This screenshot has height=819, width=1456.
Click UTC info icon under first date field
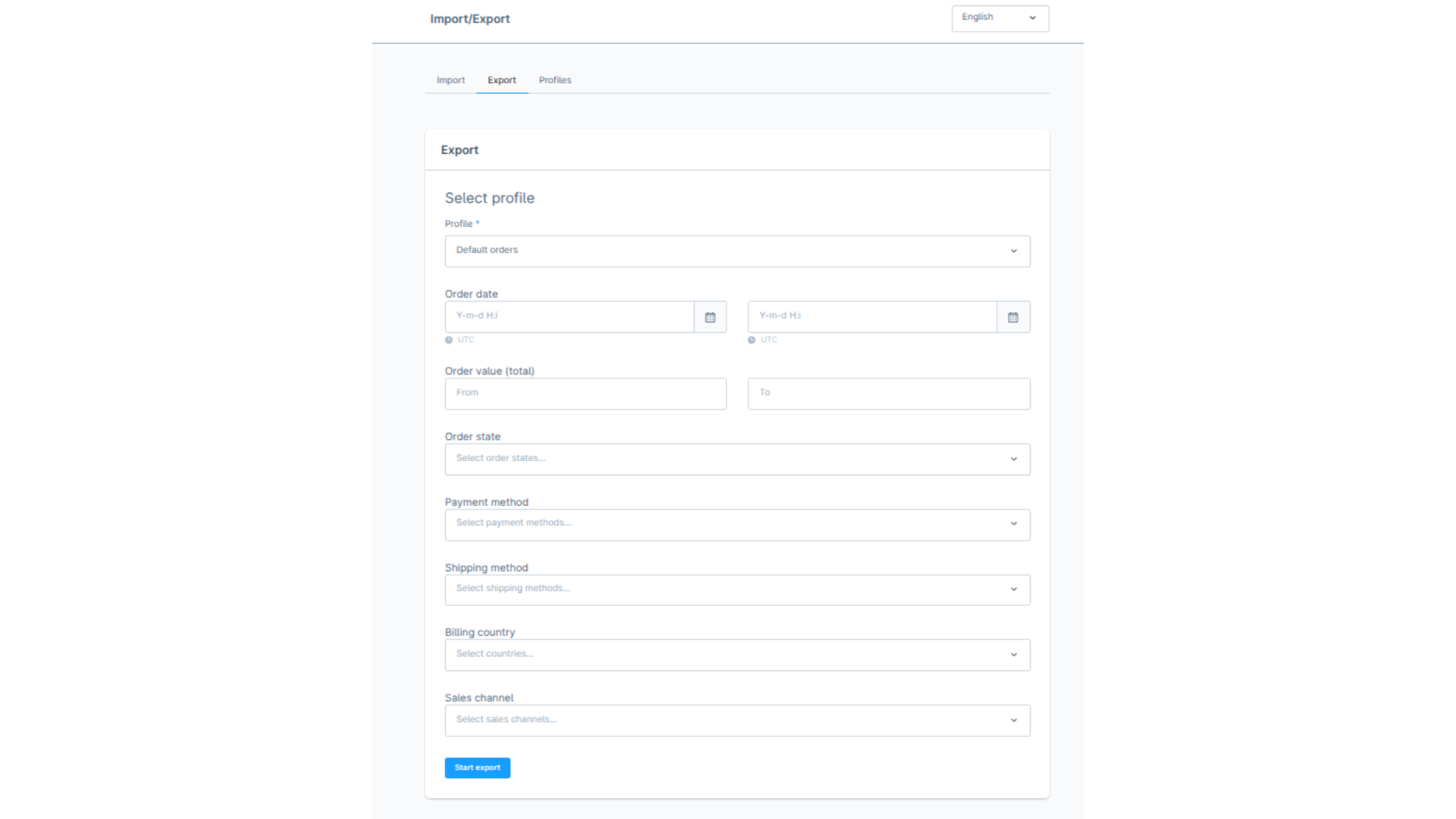tap(449, 340)
